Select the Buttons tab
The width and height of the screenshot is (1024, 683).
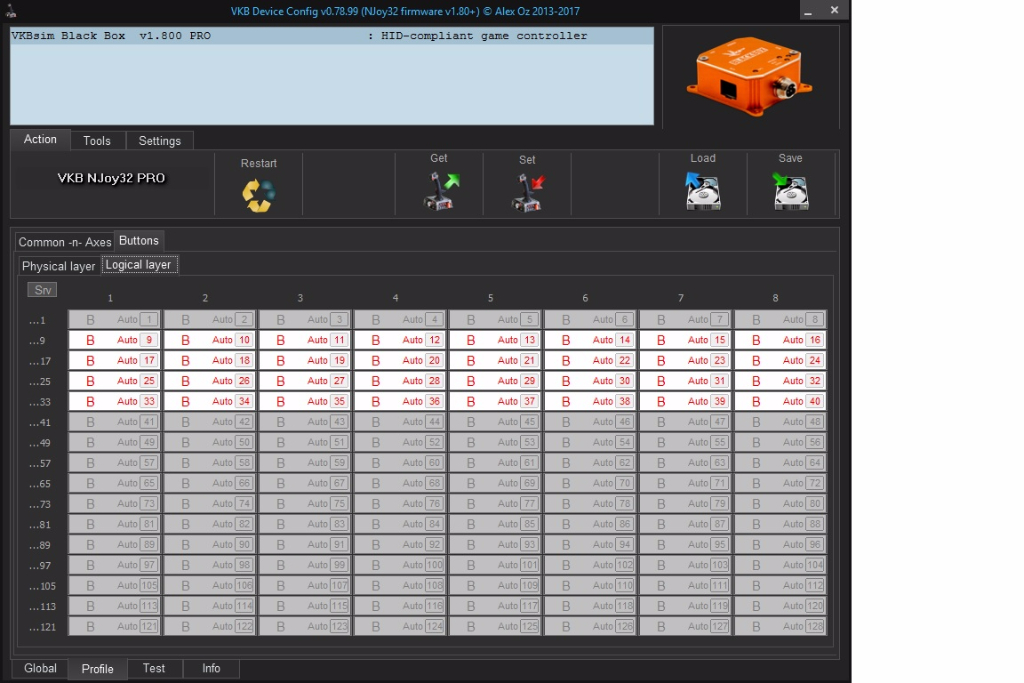tap(138, 240)
